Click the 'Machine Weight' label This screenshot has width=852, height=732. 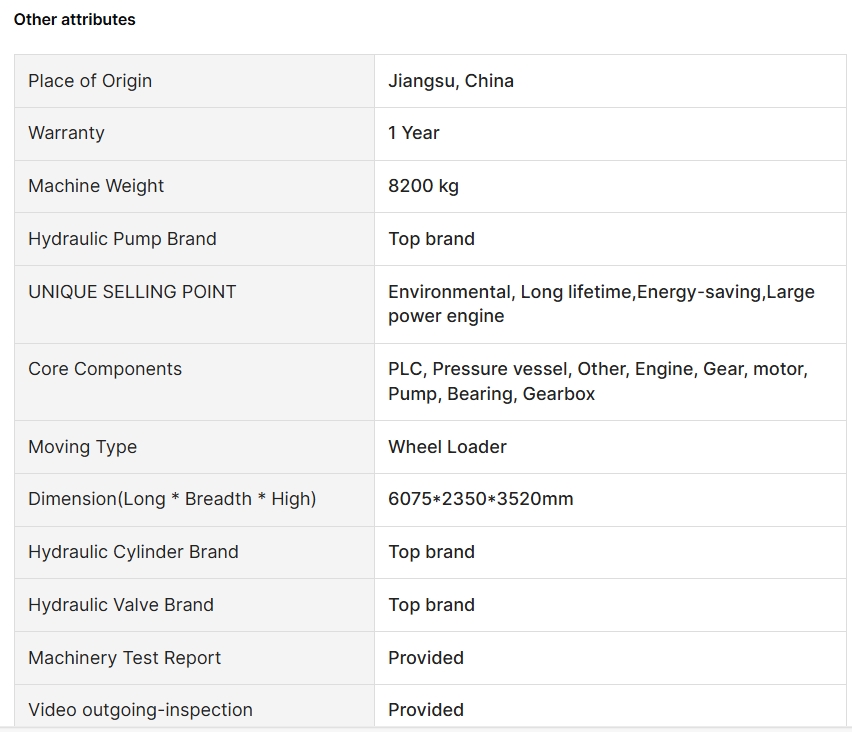(x=96, y=186)
